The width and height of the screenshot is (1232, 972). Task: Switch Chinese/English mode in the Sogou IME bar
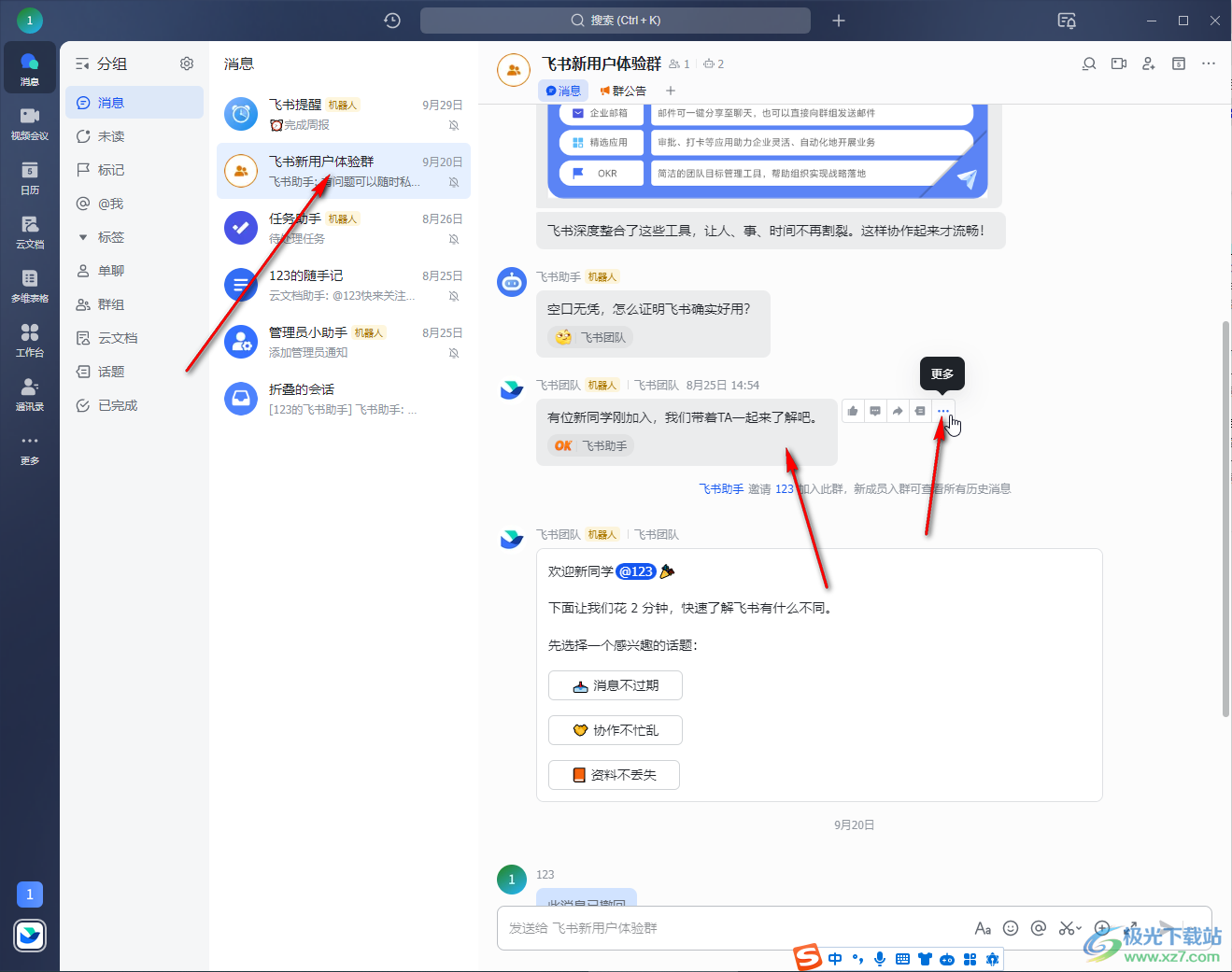[x=835, y=959]
